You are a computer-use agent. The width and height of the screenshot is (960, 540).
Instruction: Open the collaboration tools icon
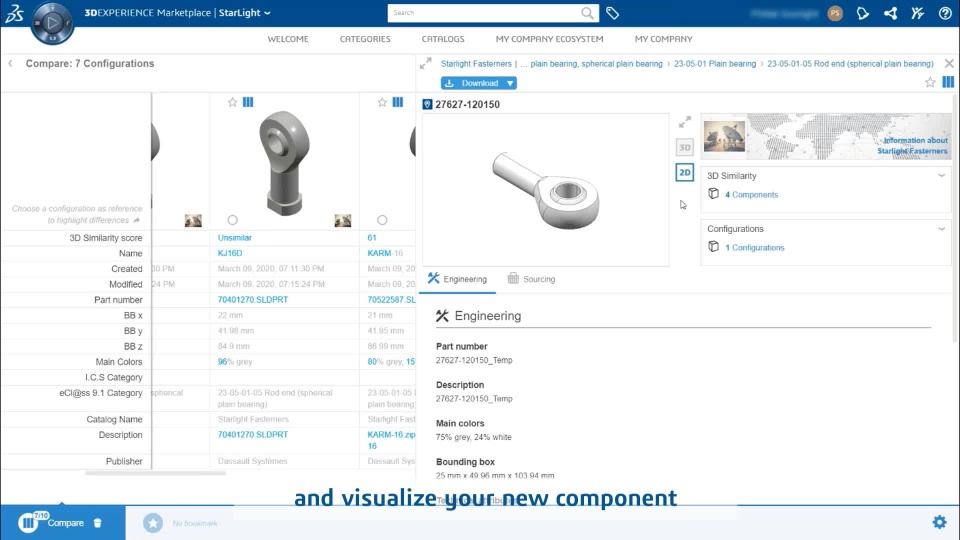pos(917,13)
